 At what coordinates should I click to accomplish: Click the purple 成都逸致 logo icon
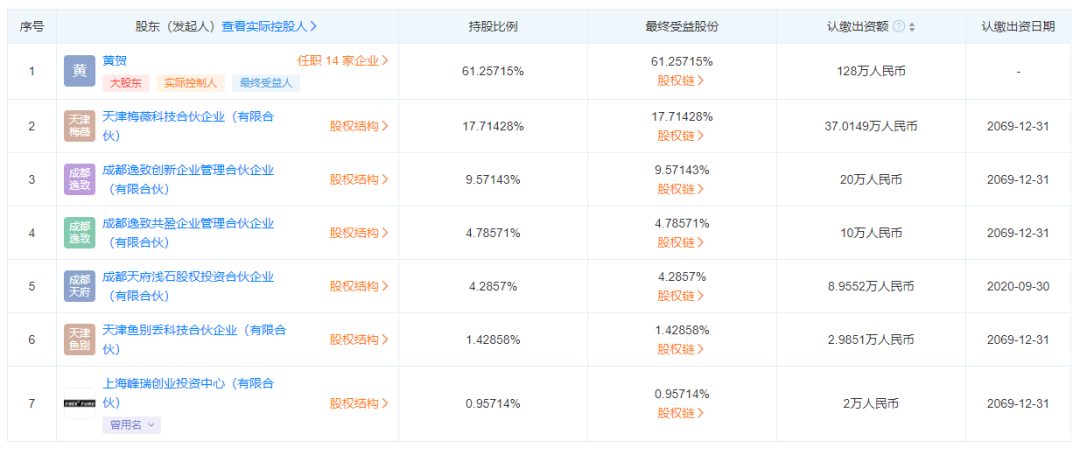point(79,179)
